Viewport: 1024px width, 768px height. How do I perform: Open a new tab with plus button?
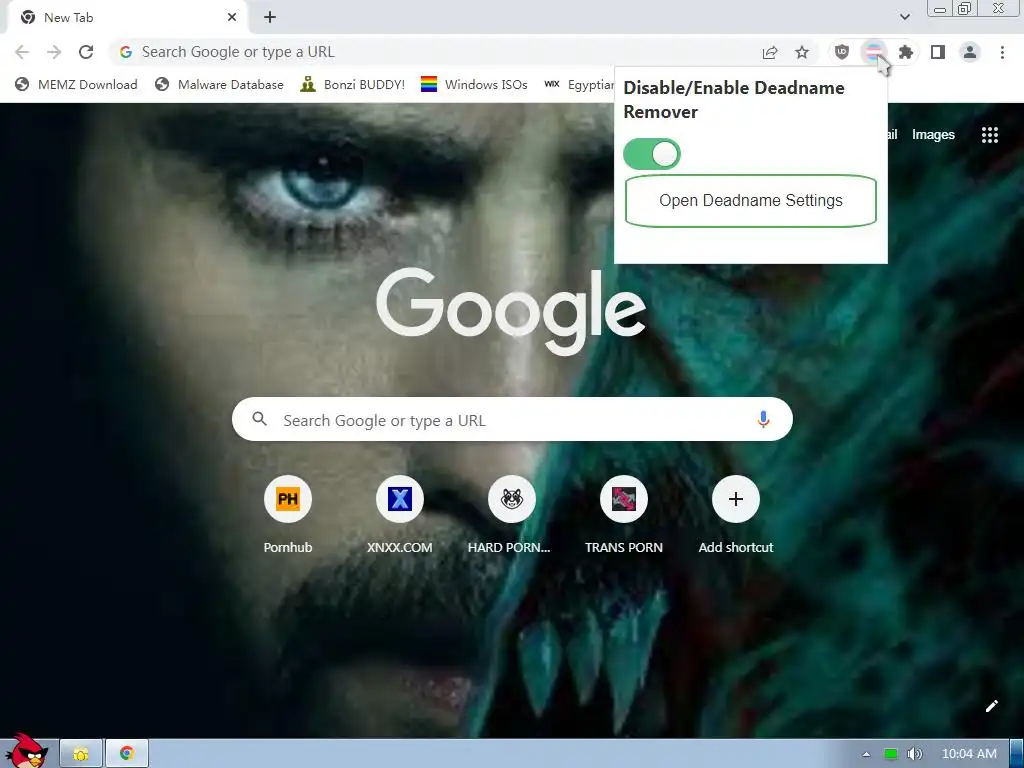270,18
